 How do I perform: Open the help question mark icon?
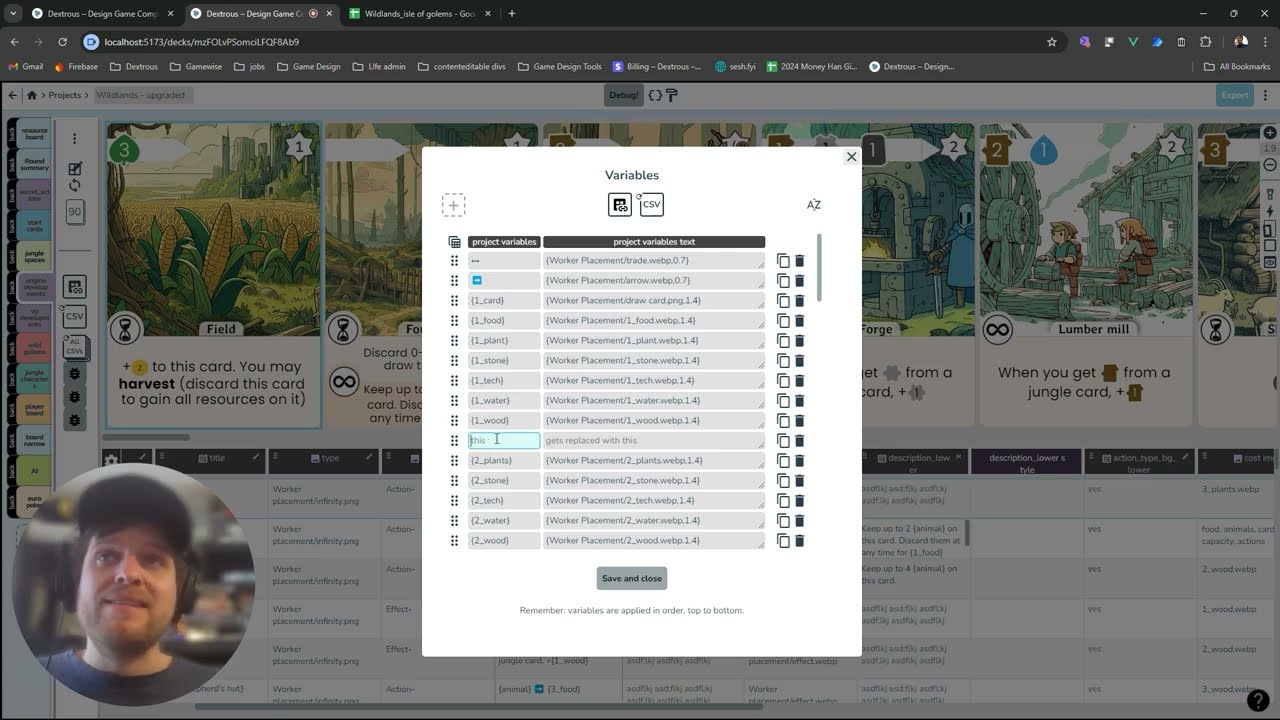[x=1258, y=700]
